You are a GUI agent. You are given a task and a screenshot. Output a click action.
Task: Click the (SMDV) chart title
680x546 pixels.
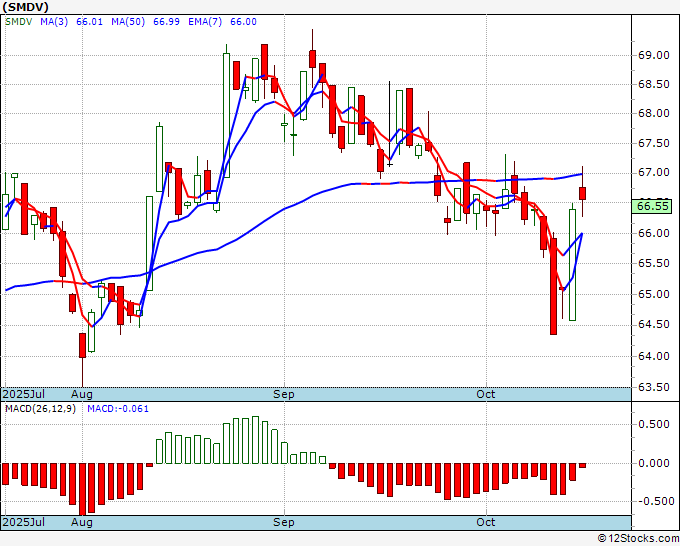pos(26,7)
